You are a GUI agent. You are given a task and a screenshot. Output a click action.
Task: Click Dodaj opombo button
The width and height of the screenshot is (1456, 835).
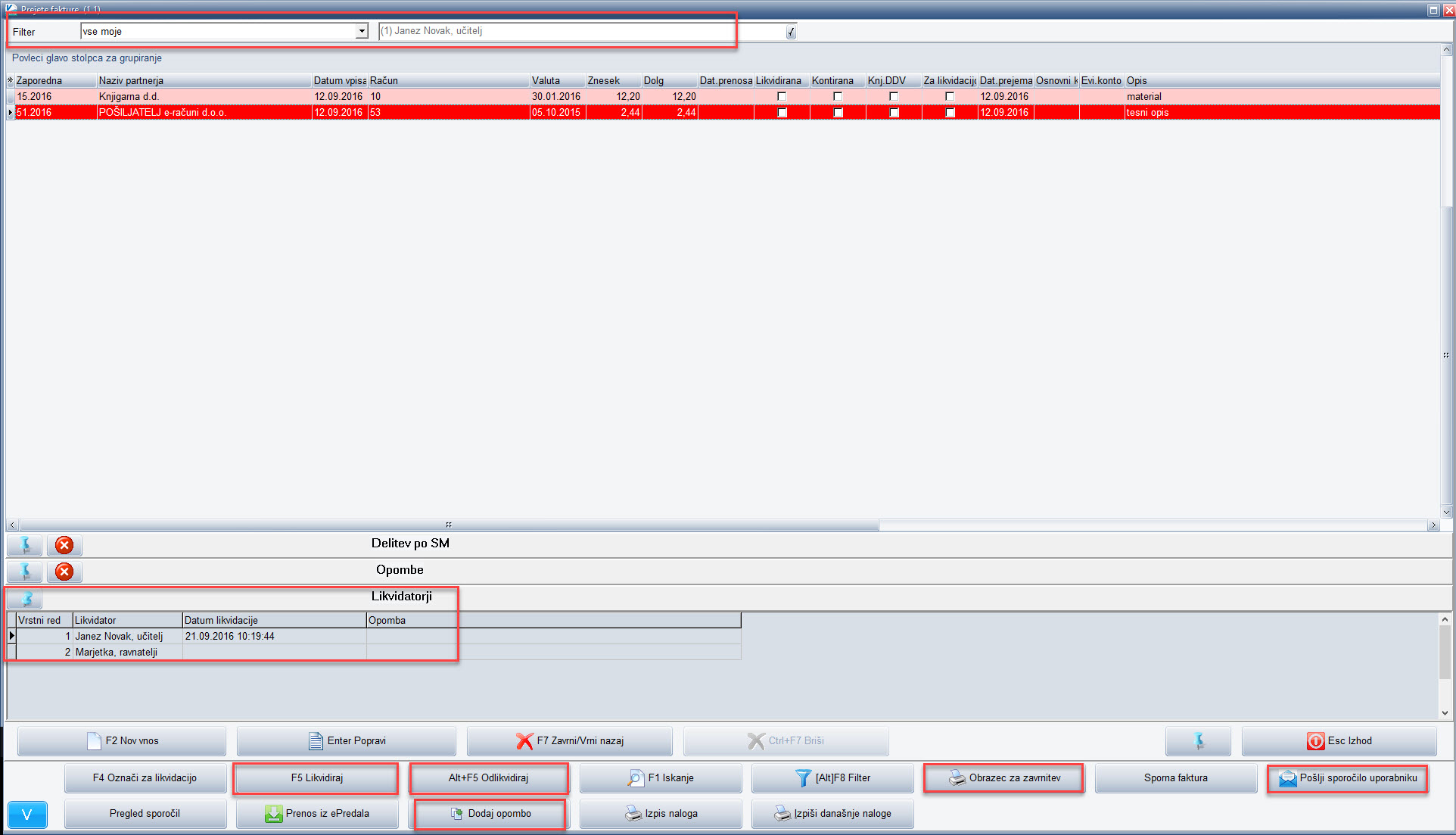point(490,814)
